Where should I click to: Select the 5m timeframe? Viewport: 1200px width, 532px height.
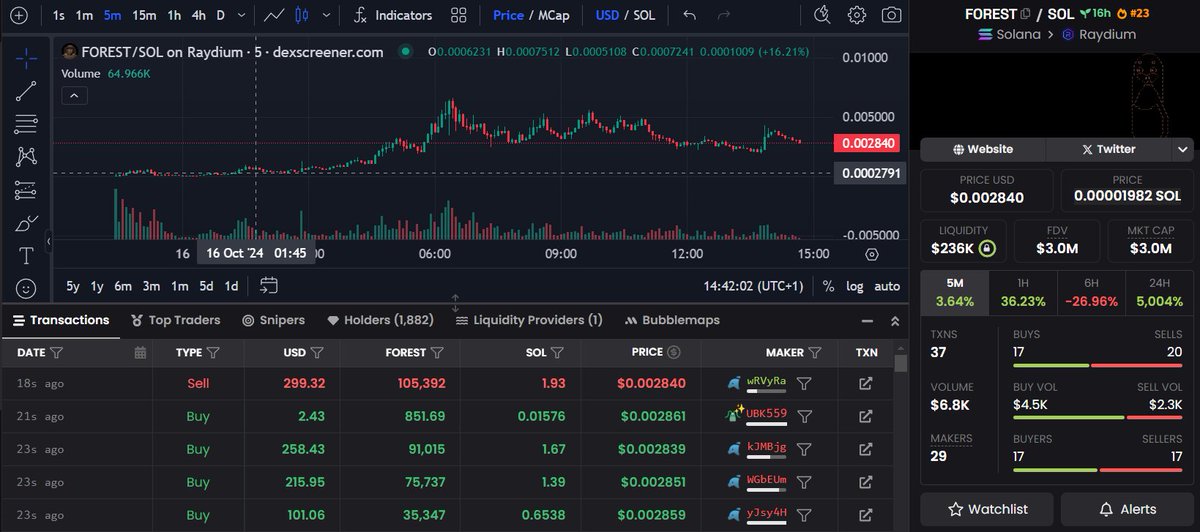113,15
